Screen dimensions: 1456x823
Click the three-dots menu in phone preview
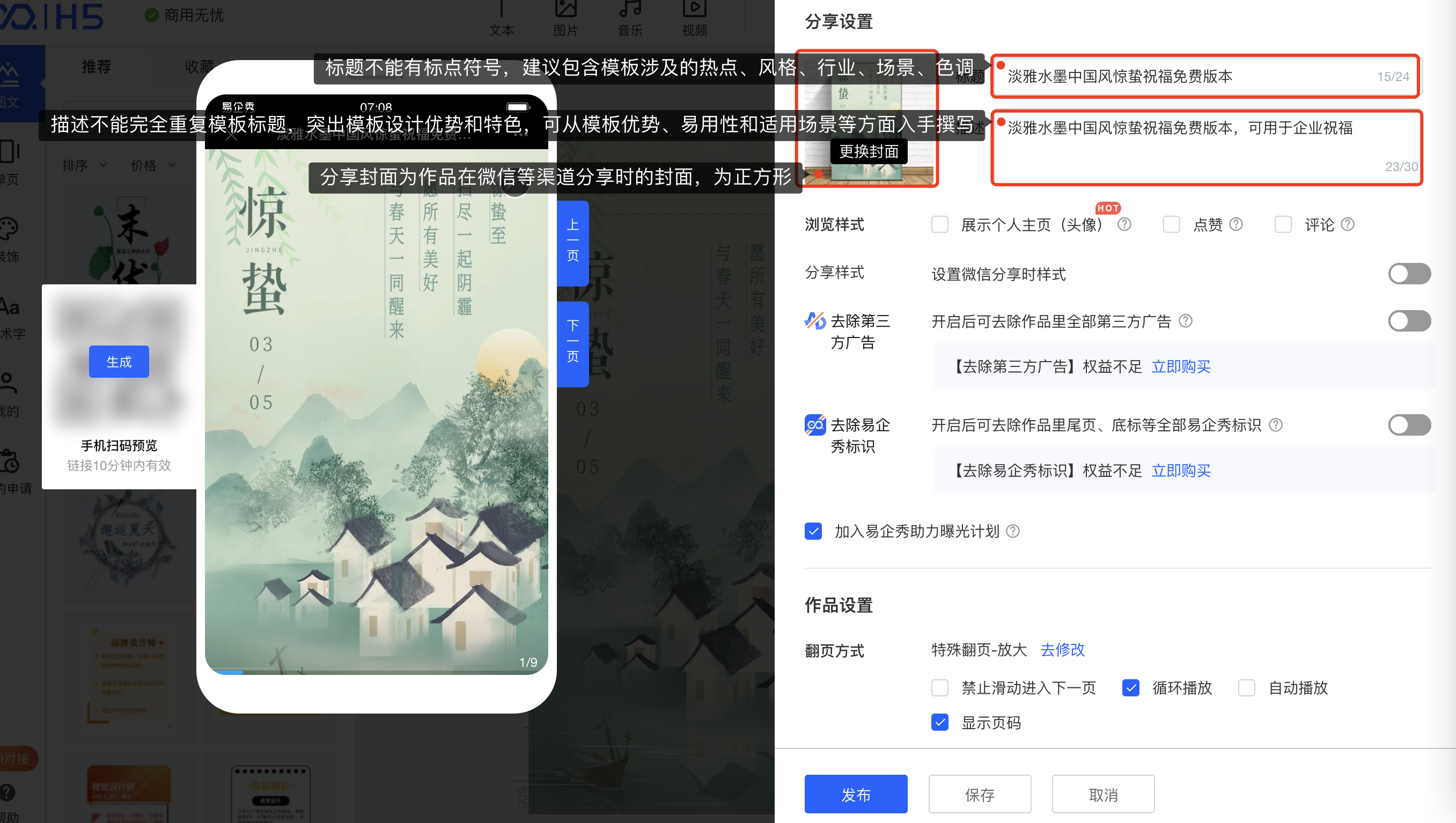coord(521,135)
